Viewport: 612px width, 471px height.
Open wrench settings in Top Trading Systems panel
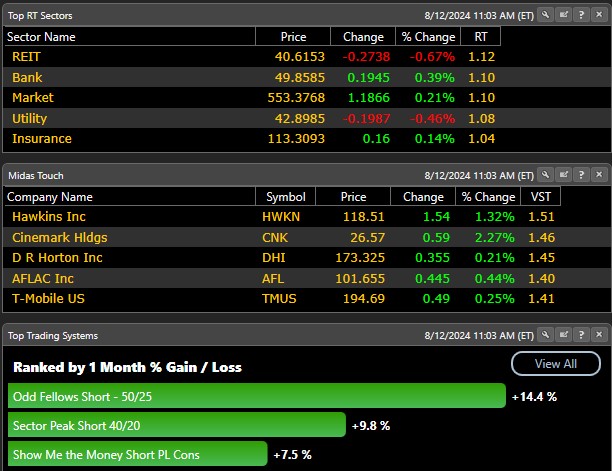click(545, 335)
